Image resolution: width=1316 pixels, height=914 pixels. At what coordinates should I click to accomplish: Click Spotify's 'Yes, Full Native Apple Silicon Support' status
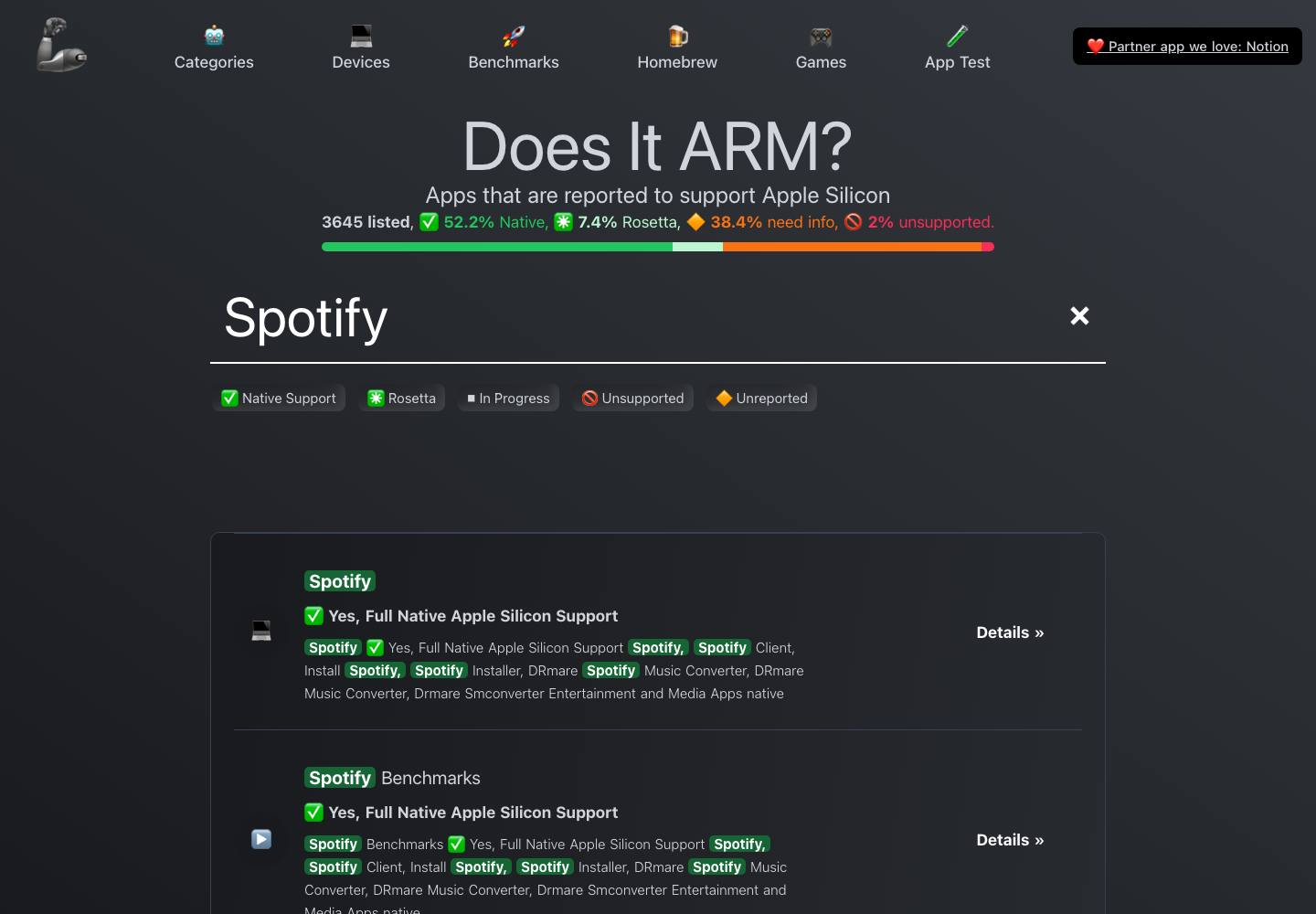[x=462, y=616]
